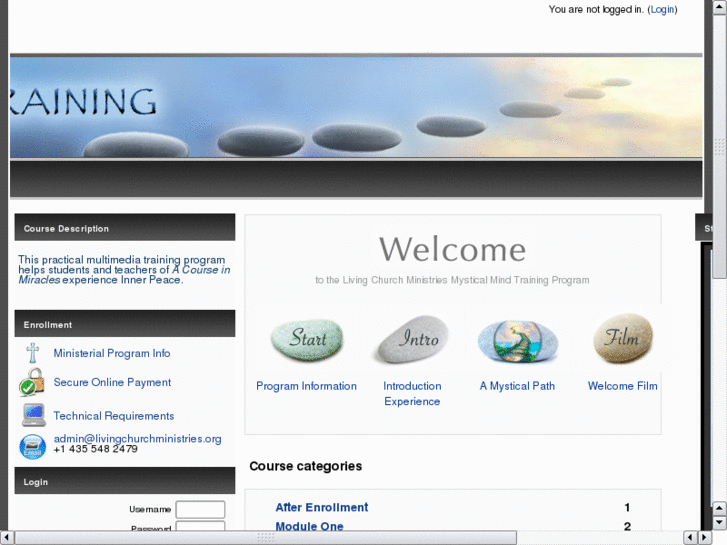This screenshot has width=727, height=545.
Task: Click the inner horizontal scroll left arrow
Action: pyautogui.click(x=690, y=537)
